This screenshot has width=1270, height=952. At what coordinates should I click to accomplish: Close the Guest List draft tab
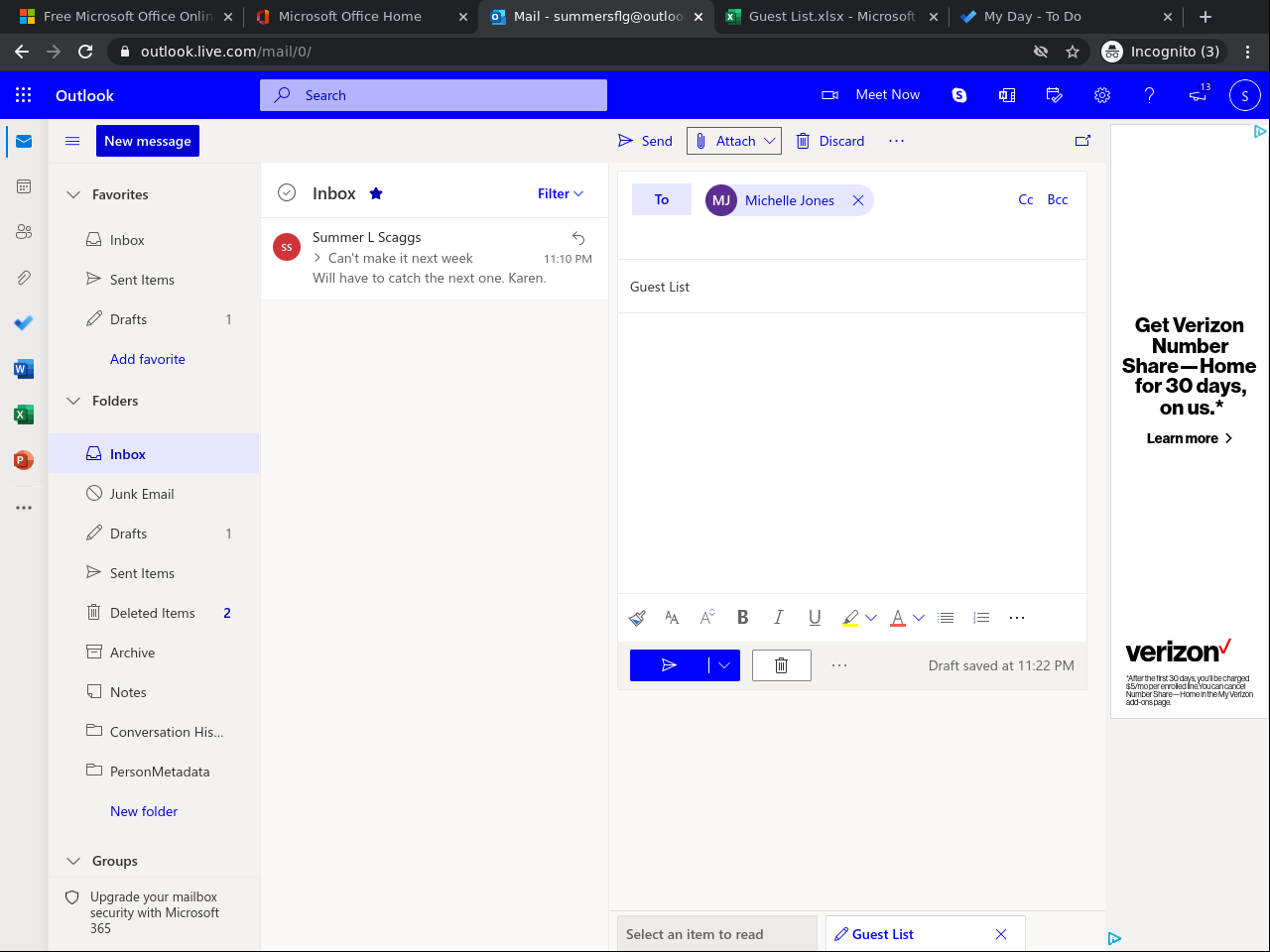tap(1001, 934)
